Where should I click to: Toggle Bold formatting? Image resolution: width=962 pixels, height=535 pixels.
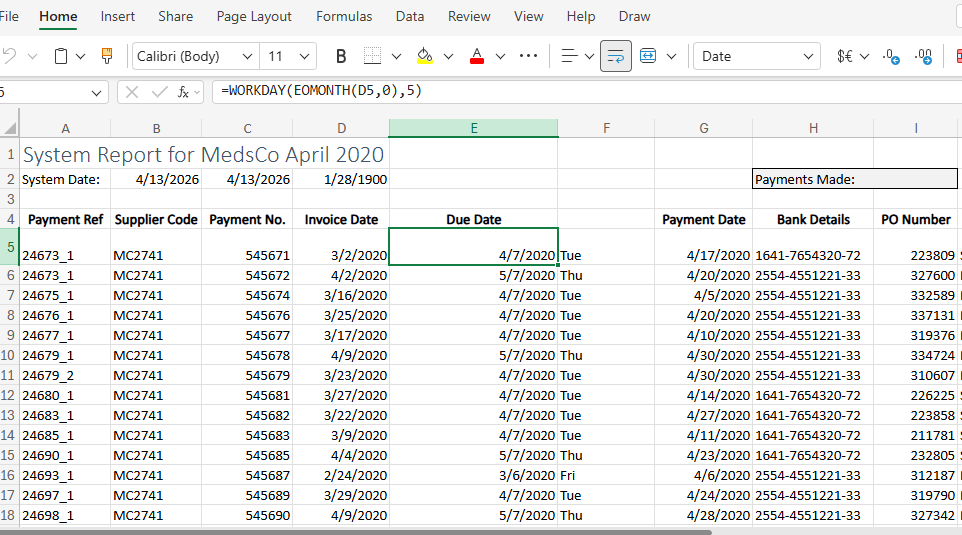(x=341, y=56)
